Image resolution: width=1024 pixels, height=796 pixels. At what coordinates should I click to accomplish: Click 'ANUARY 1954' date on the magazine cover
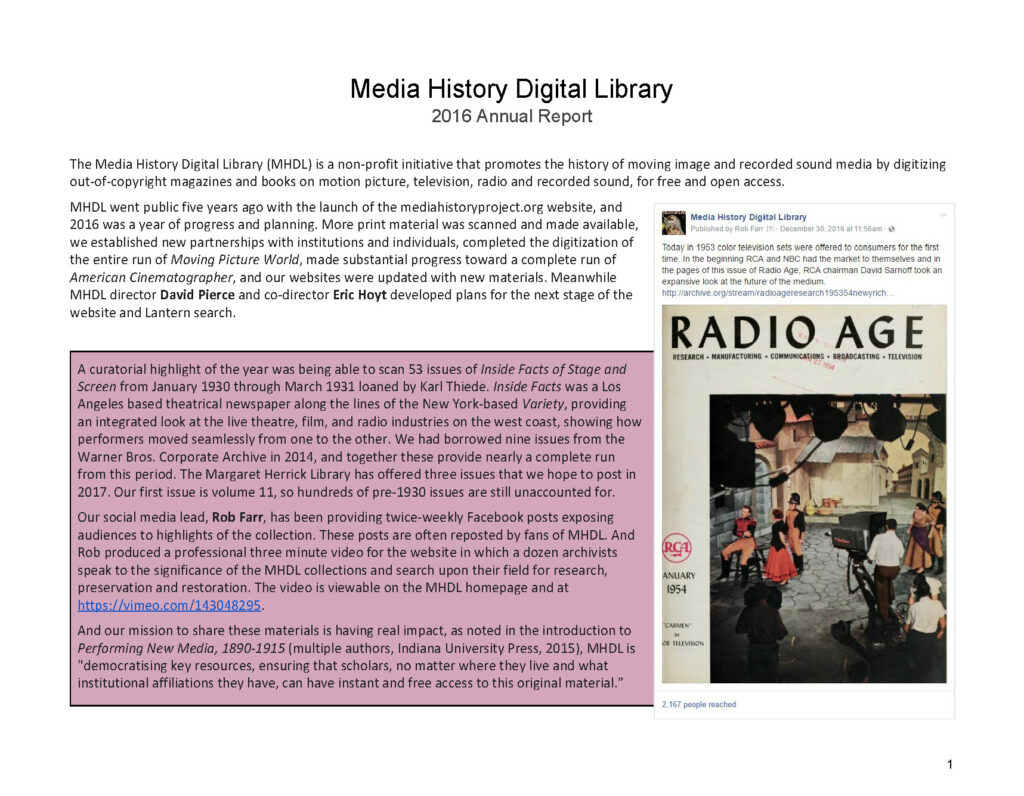(679, 582)
